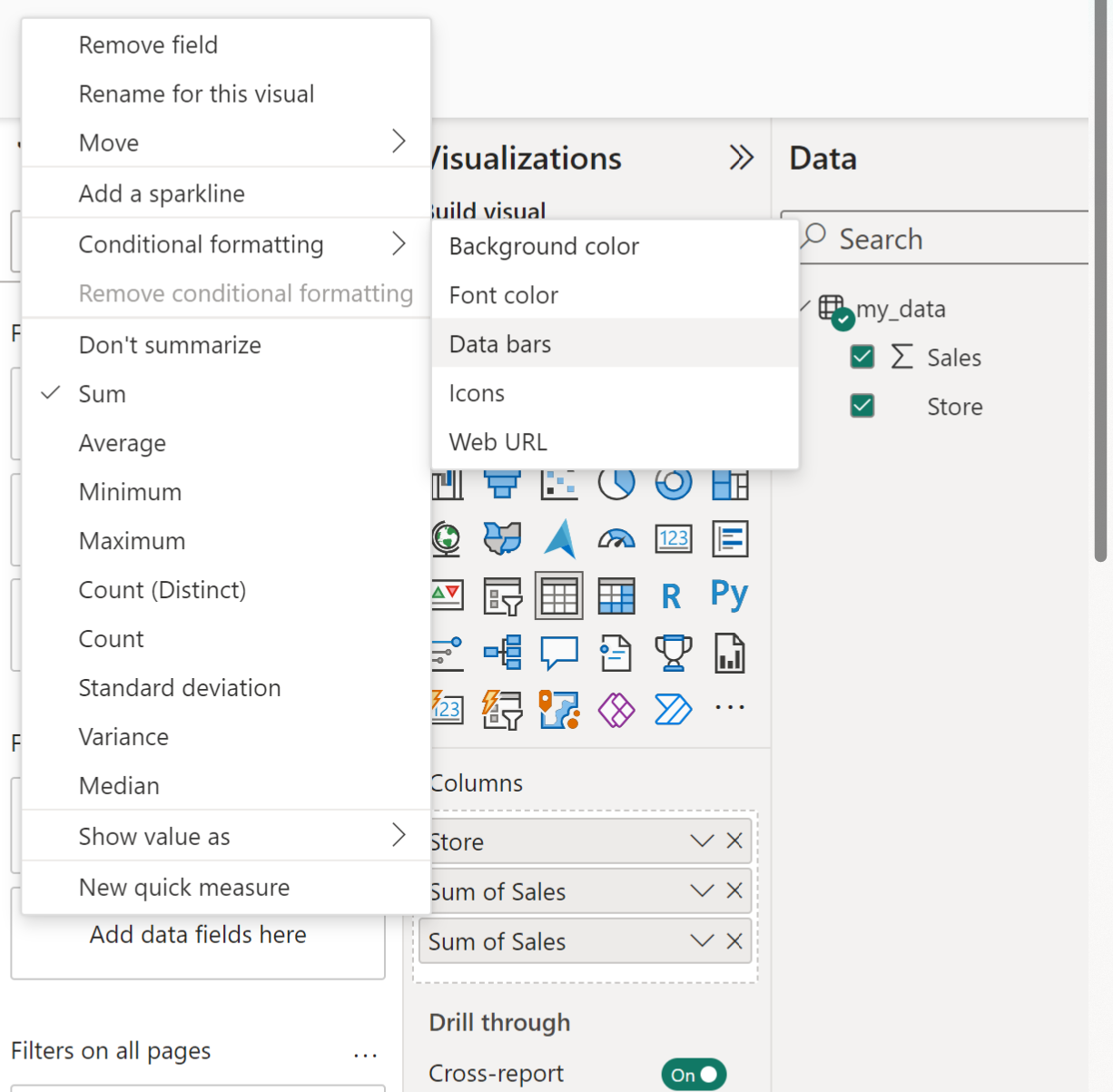Select the Gauge visual icon

point(616,539)
